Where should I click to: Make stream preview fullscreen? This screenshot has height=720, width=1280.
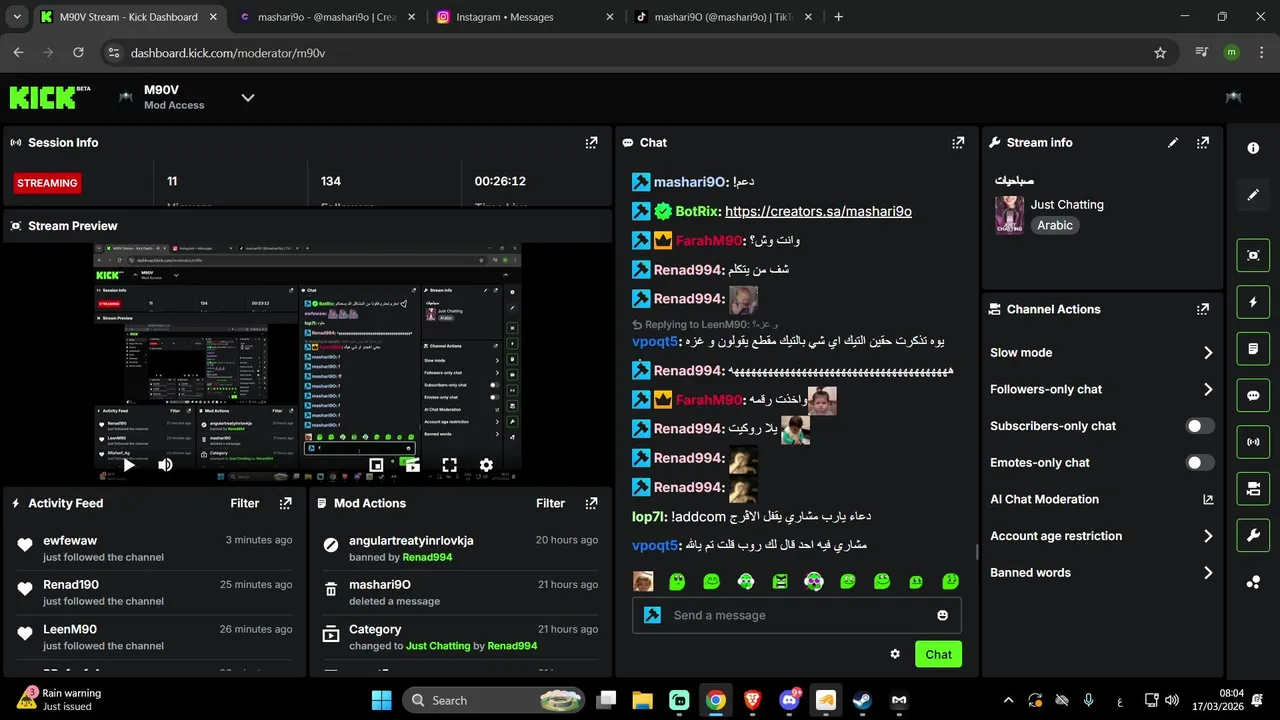point(449,465)
